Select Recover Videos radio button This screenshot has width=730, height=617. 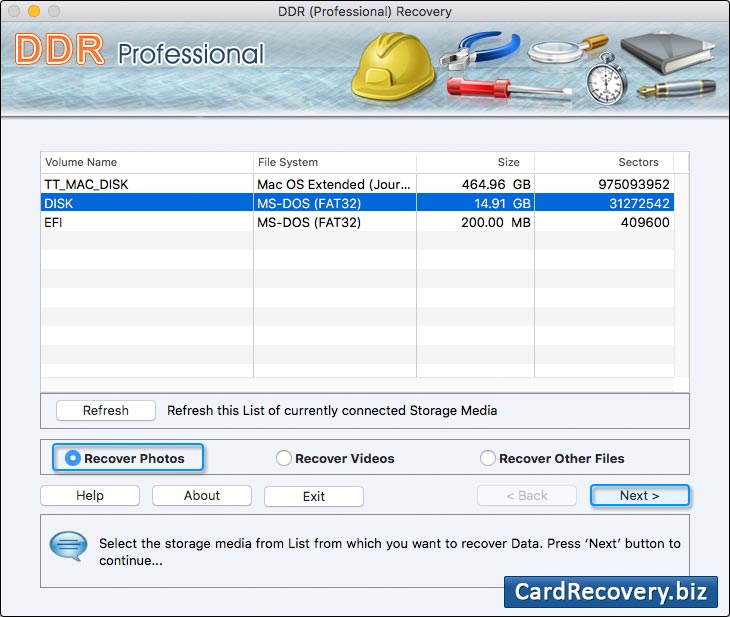pos(284,458)
